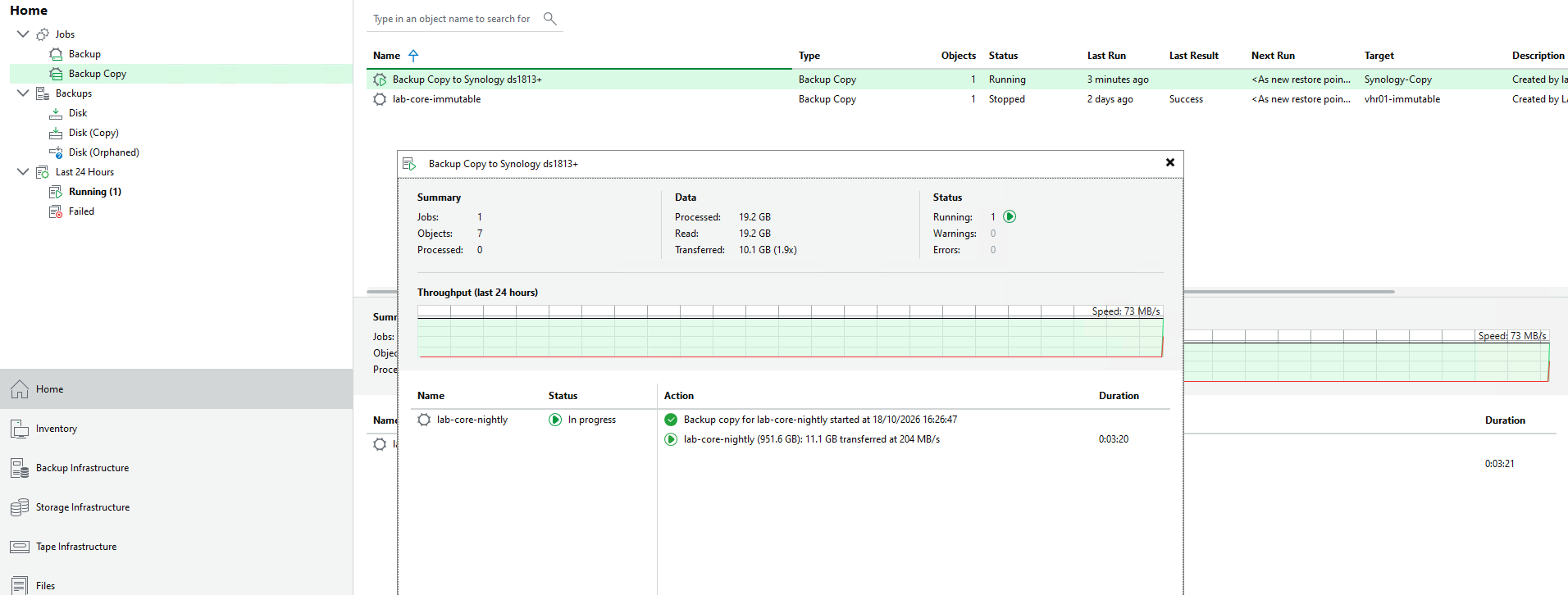
Task: Sort action log by Duration column
Action: pyautogui.click(x=1119, y=396)
